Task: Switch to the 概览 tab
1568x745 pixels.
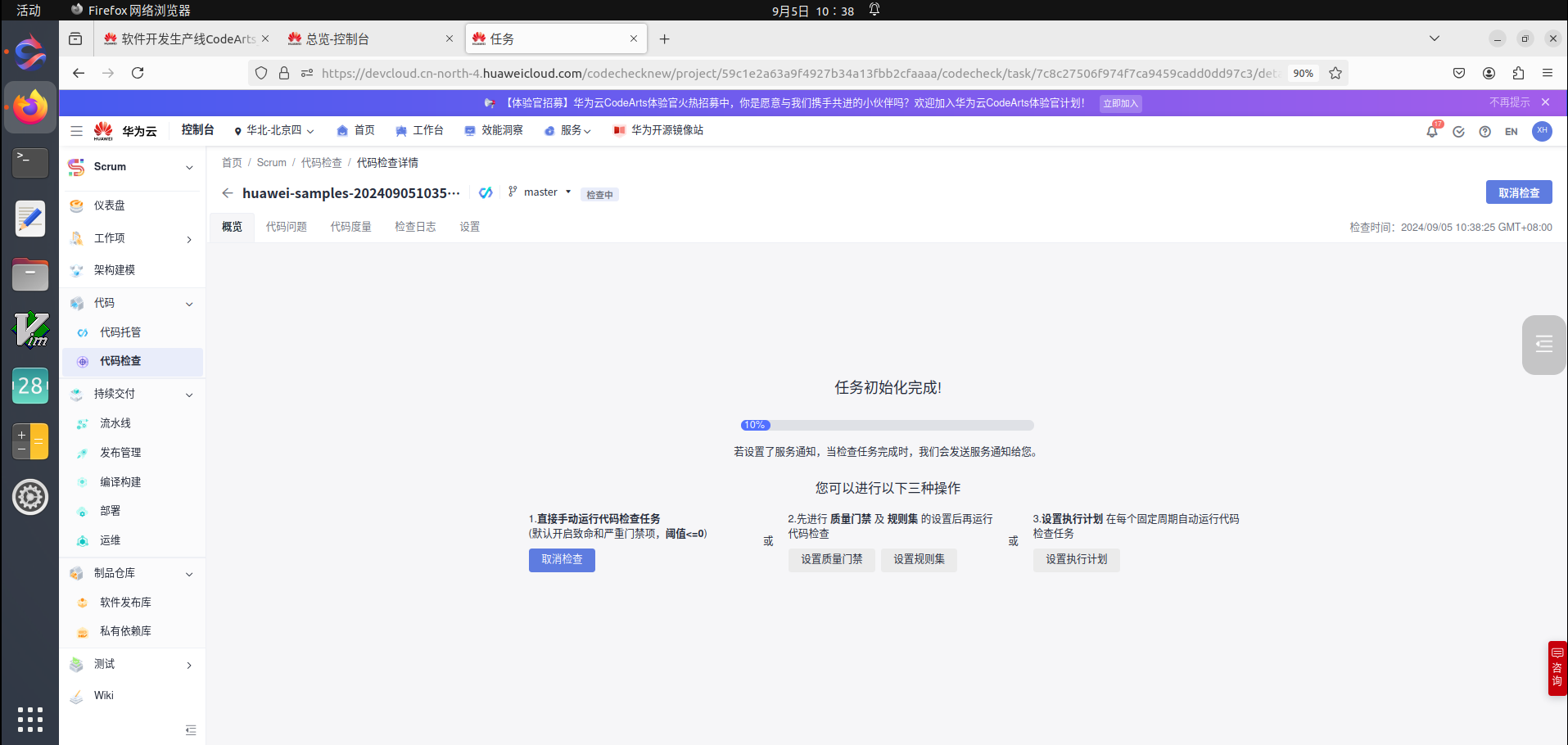Action: coord(232,227)
